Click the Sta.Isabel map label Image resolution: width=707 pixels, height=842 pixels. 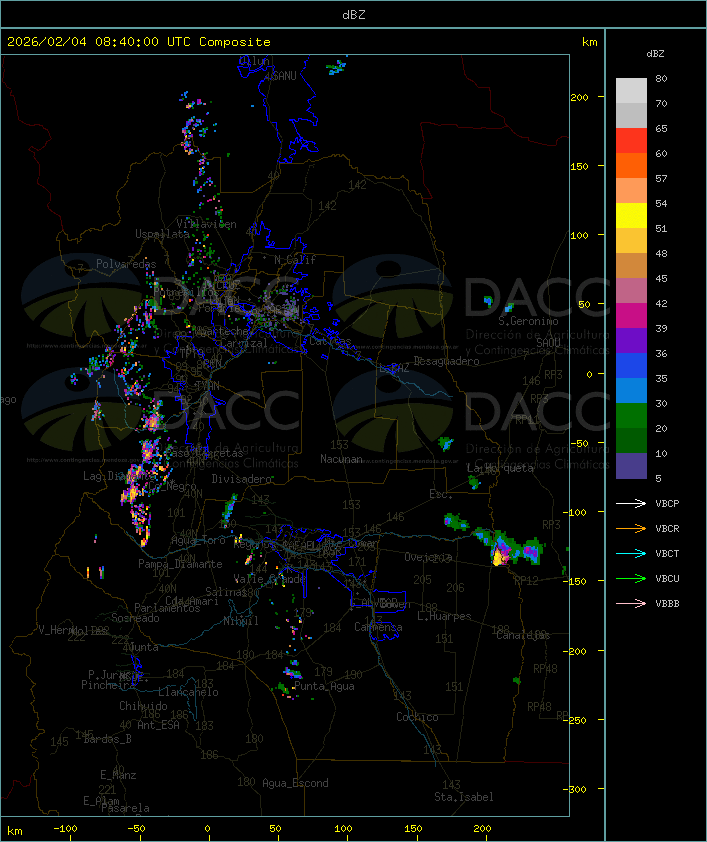[464, 797]
